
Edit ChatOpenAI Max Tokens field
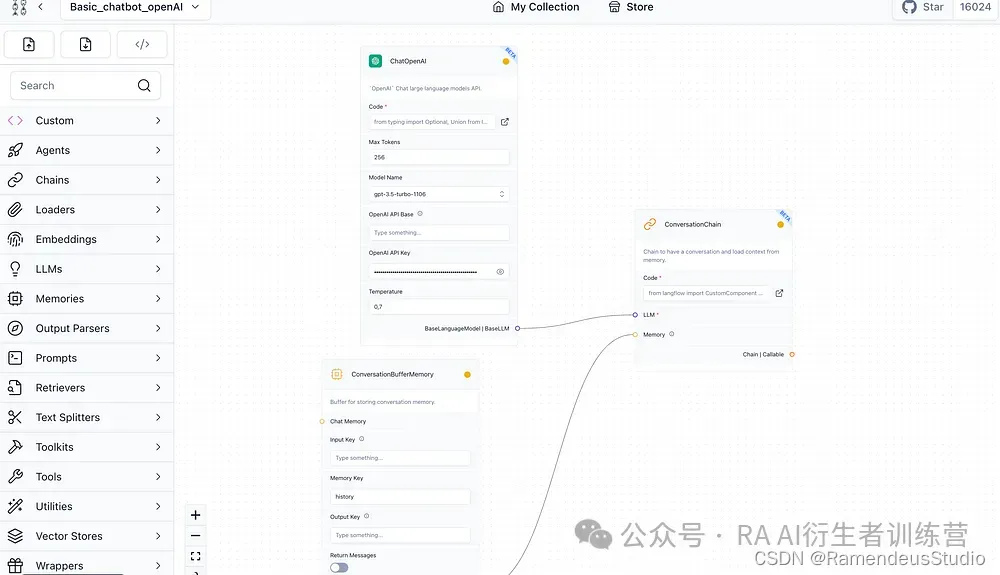[x=439, y=157]
